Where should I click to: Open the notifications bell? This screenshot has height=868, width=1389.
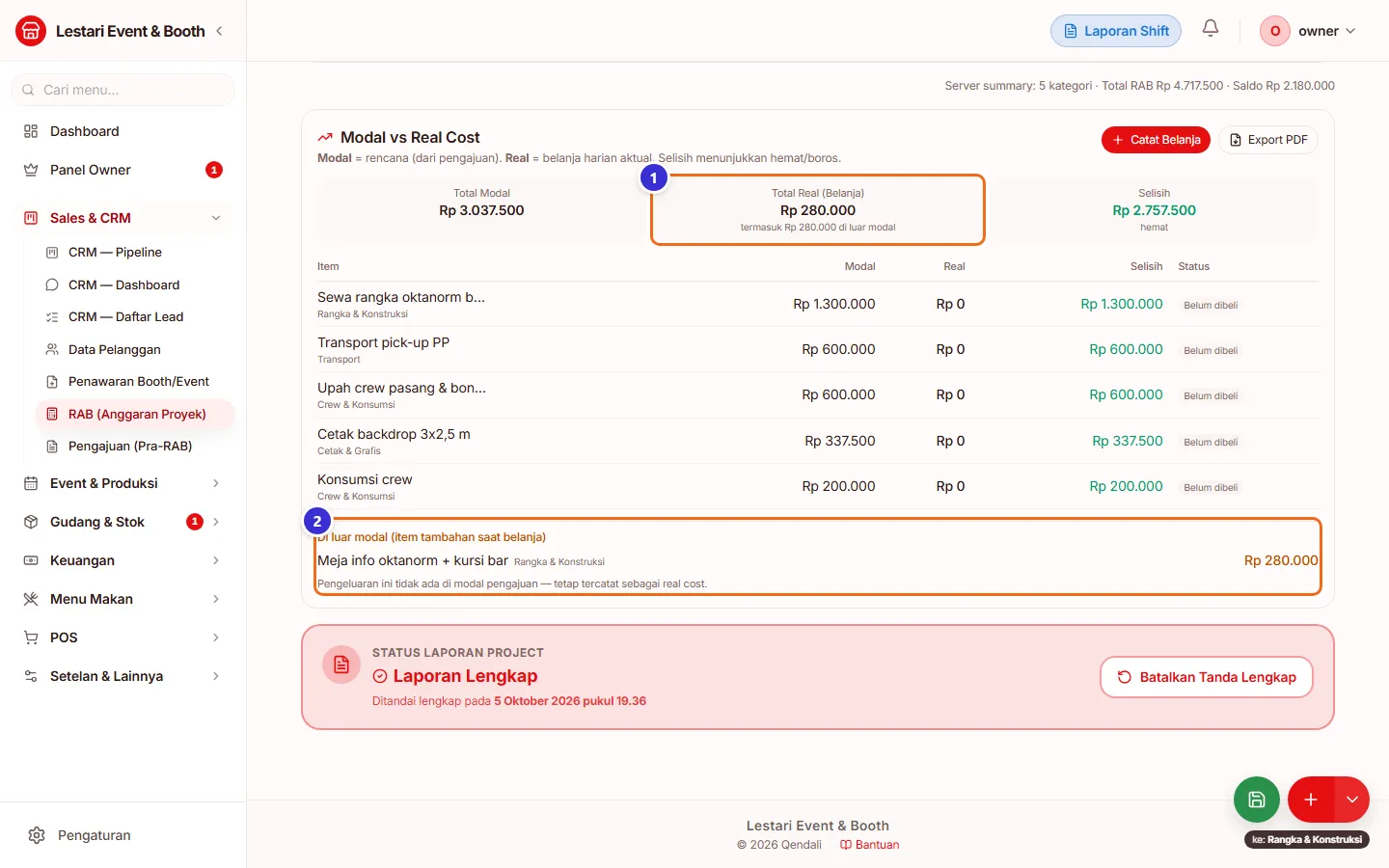click(x=1211, y=29)
